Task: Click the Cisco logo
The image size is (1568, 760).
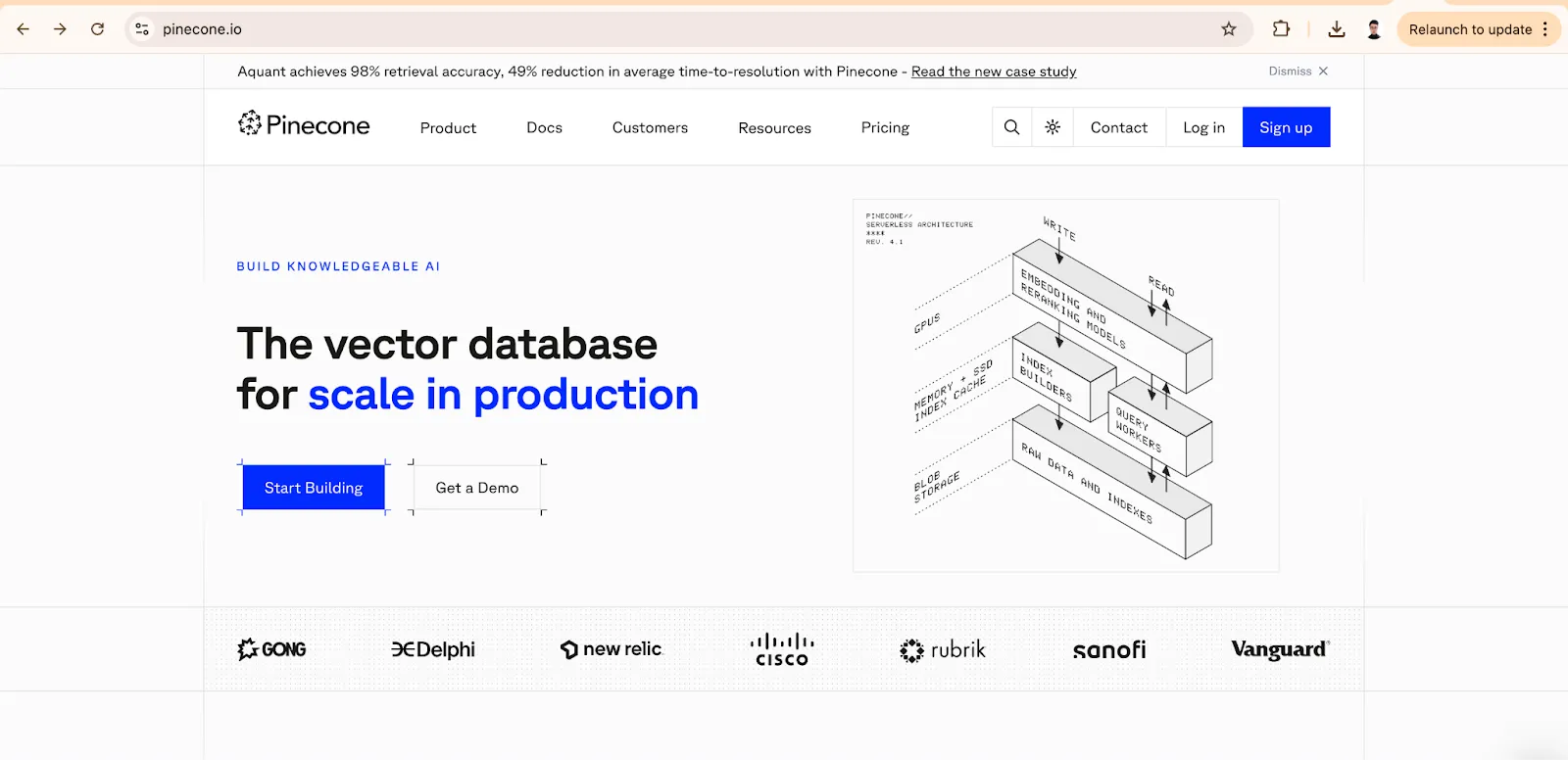Action: (x=782, y=649)
